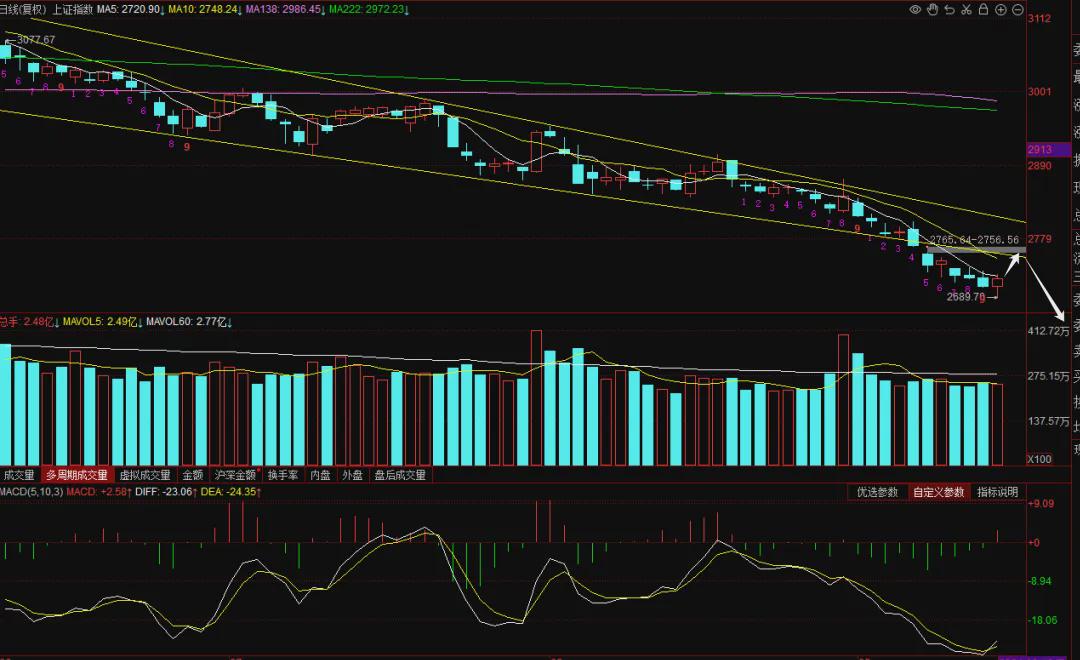This screenshot has height=660, width=1080.
Task: Click the MAVOL60: 2.77亿 volume label
Action: tap(189, 322)
